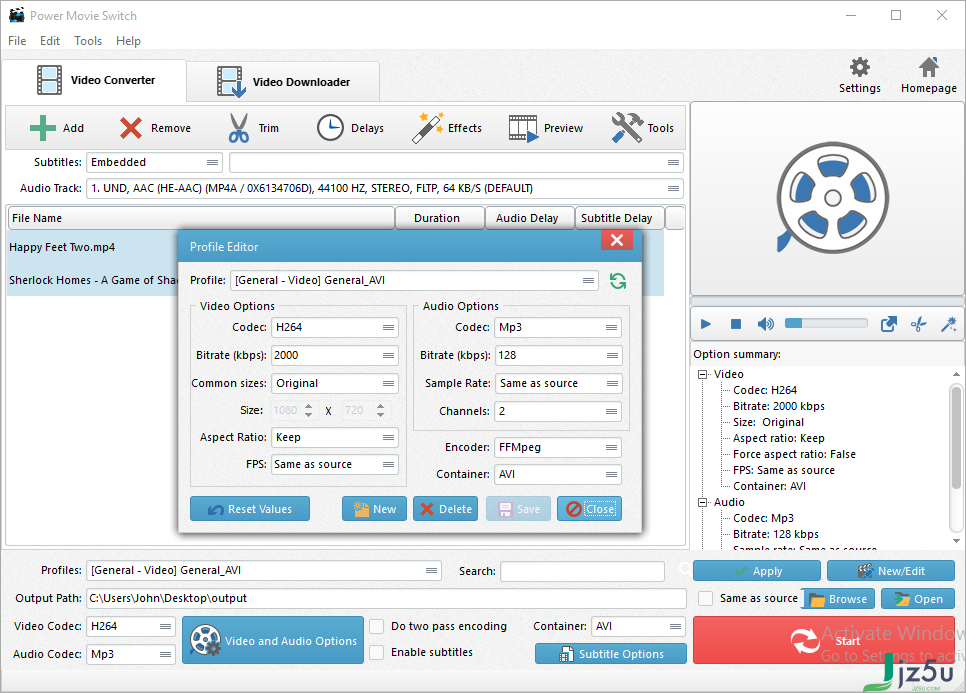
Task: Open the Sample Rate dropdown
Action: click(x=558, y=383)
